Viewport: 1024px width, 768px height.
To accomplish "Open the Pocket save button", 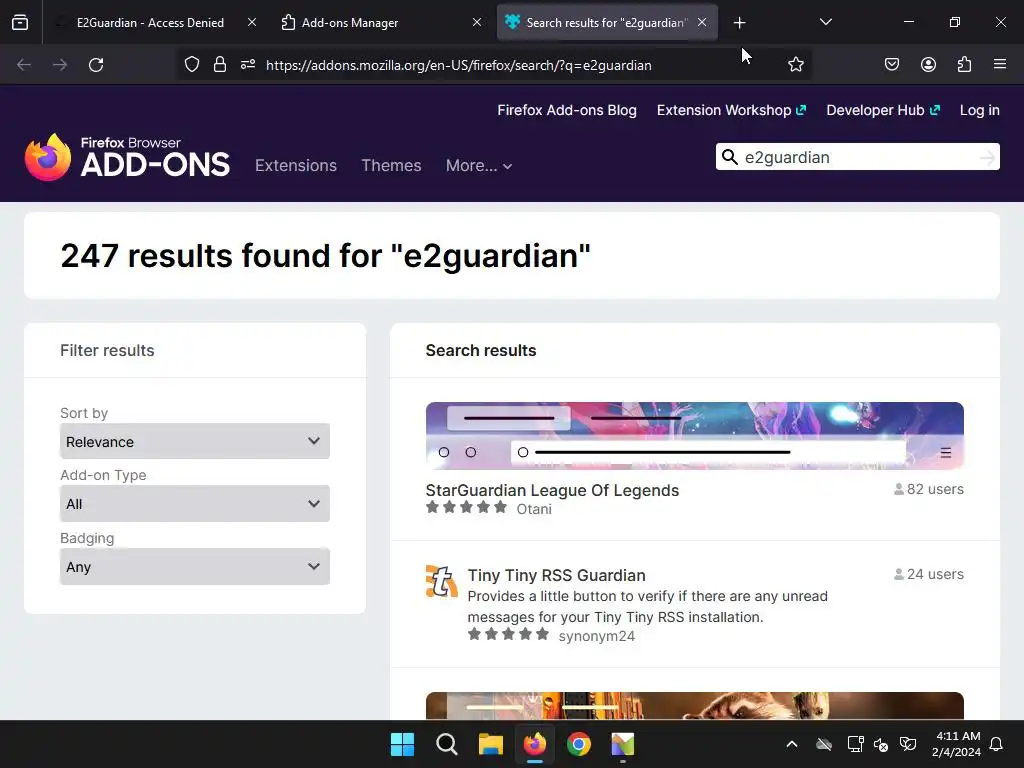I will coord(892,65).
